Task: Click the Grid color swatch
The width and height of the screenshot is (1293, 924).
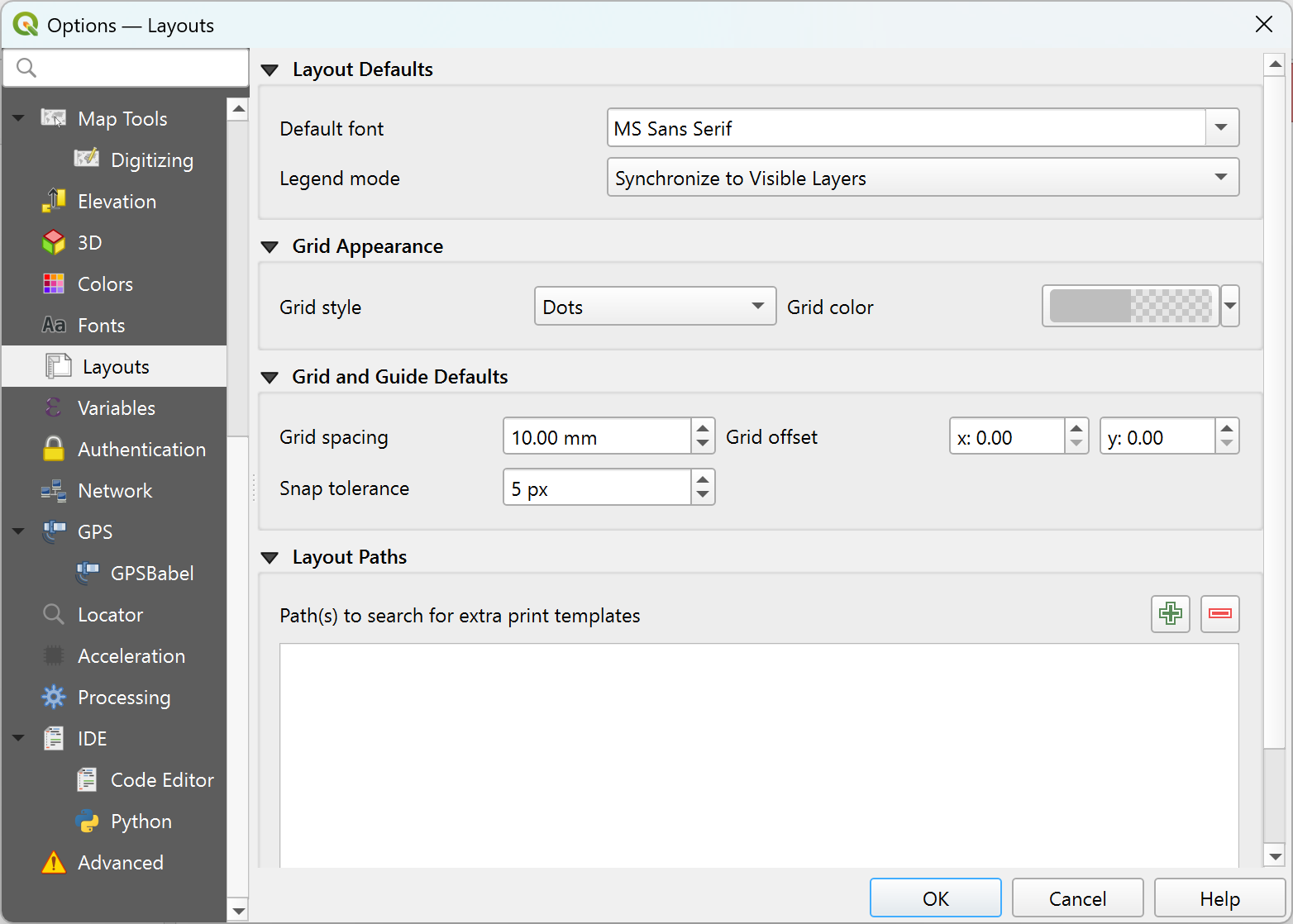Action: coord(1131,307)
